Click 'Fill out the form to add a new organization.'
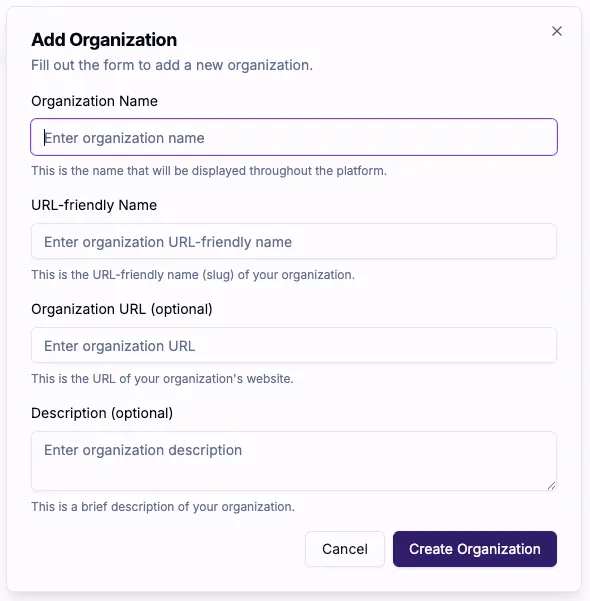The height and width of the screenshot is (601, 590). tap(172, 65)
